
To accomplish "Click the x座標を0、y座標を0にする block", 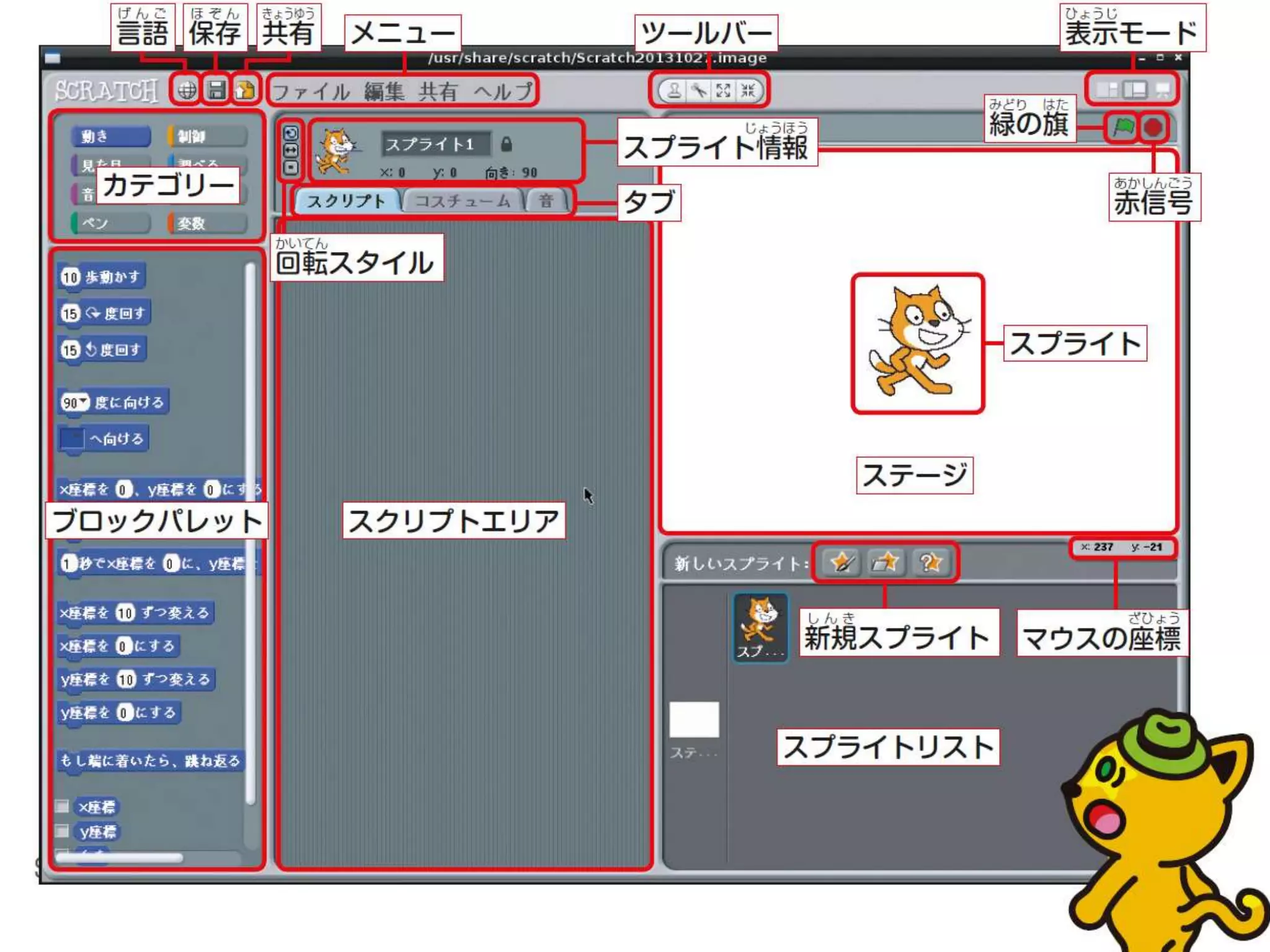I will pos(159,490).
